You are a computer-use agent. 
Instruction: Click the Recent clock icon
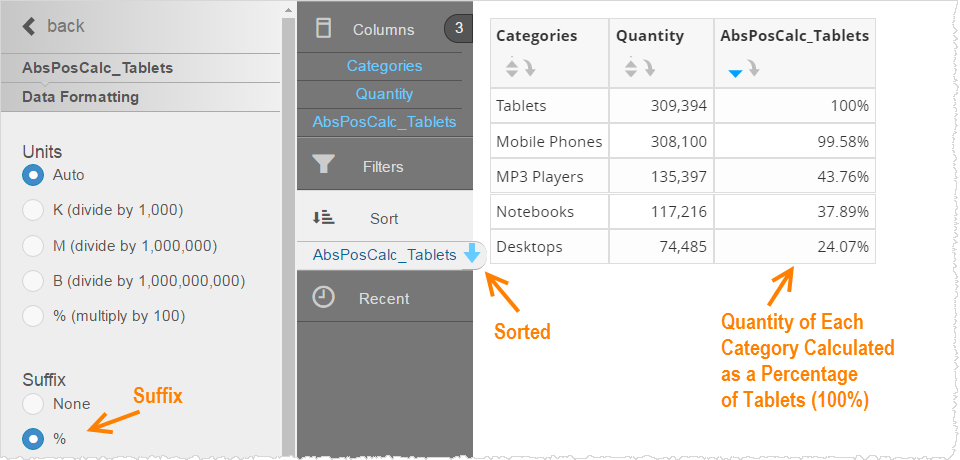(323, 298)
